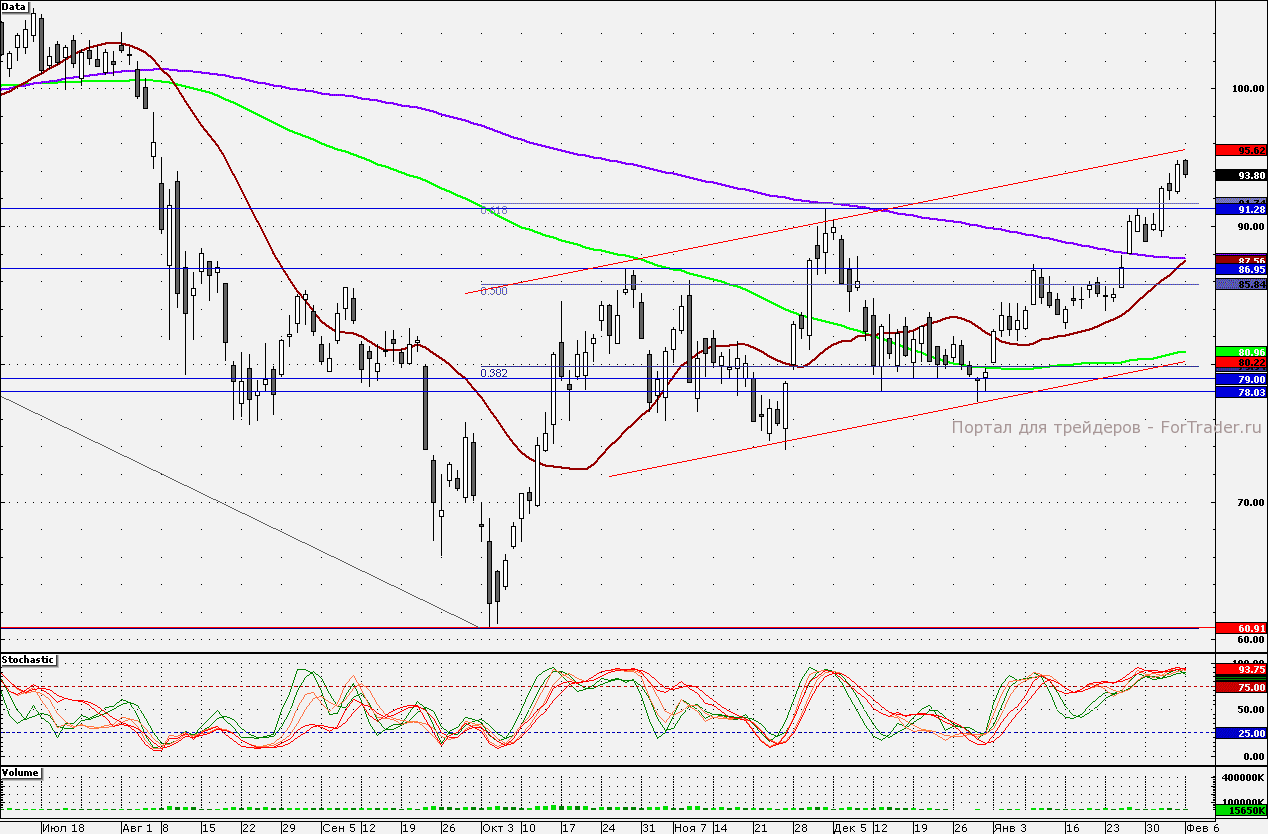Select the blue 86.95 level tag
Image resolution: width=1268 pixels, height=834 pixels.
pyautogui.click(x=1240, y=270)
